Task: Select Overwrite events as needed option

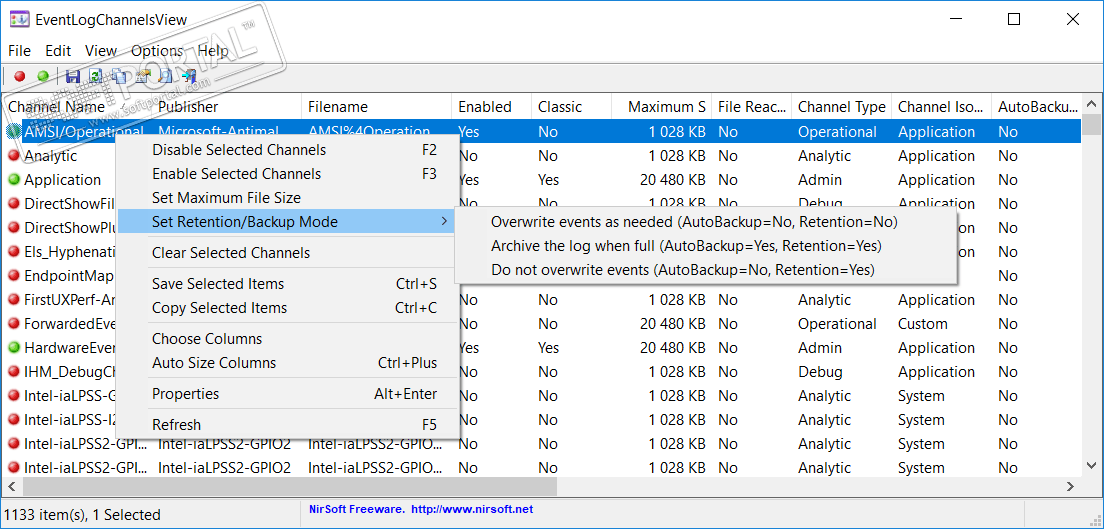Action: [694, 222]
